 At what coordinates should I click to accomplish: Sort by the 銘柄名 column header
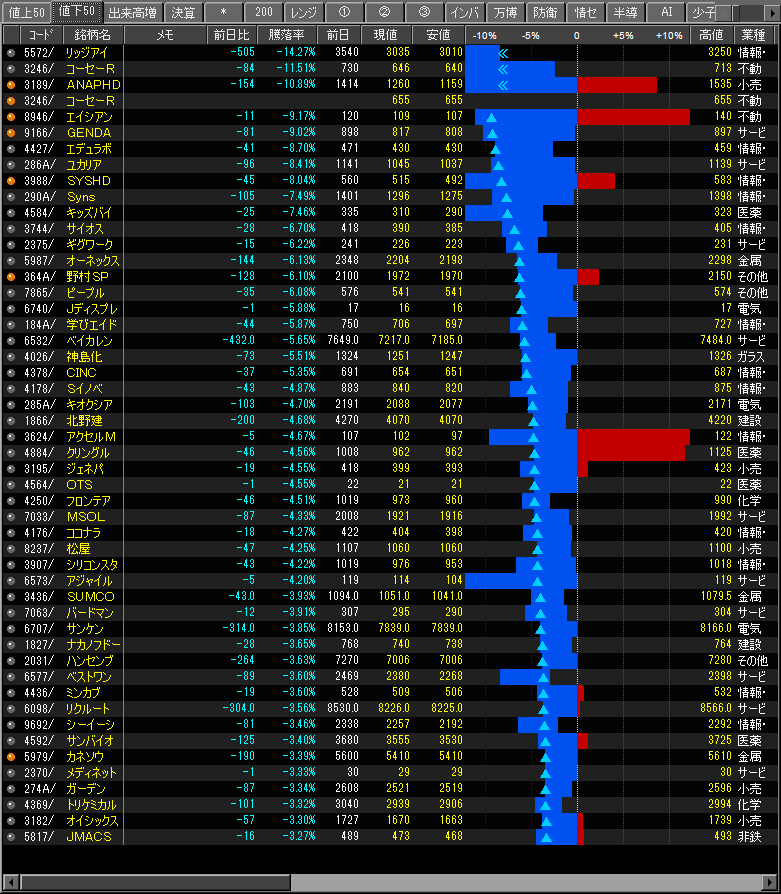pos(93,35)
